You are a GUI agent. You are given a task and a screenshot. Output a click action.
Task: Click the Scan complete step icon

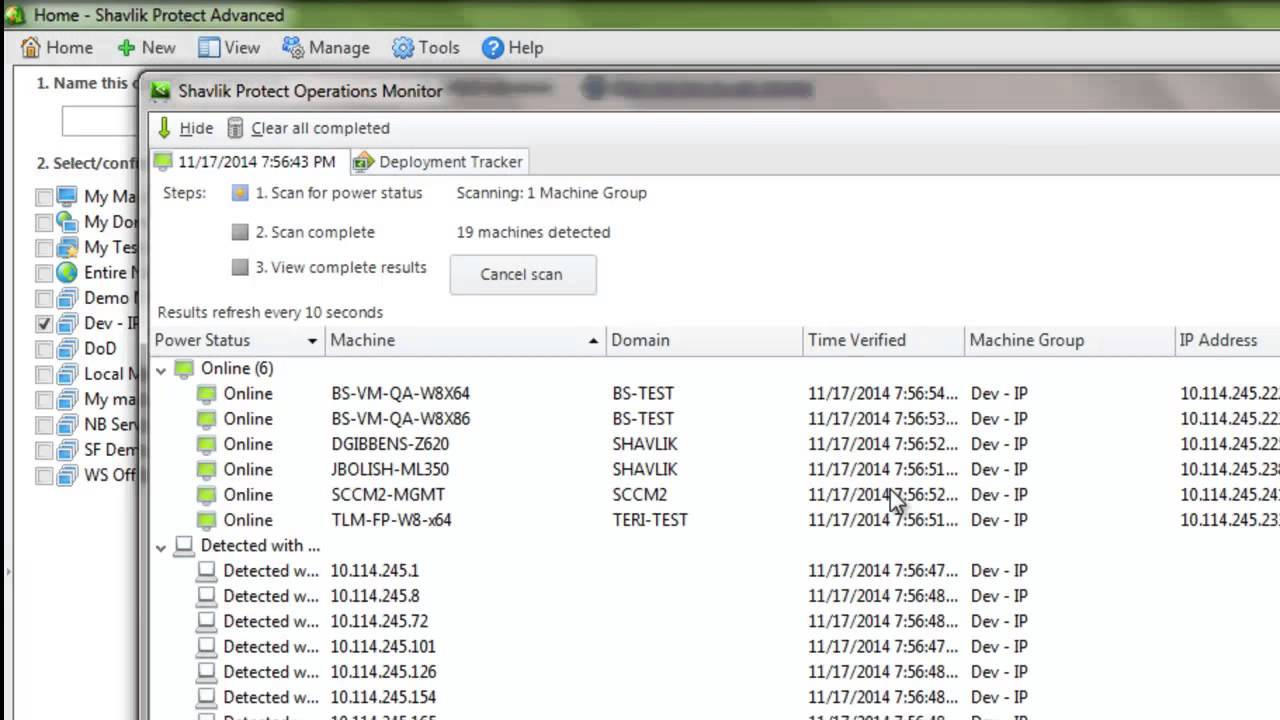tap(240, 232)
